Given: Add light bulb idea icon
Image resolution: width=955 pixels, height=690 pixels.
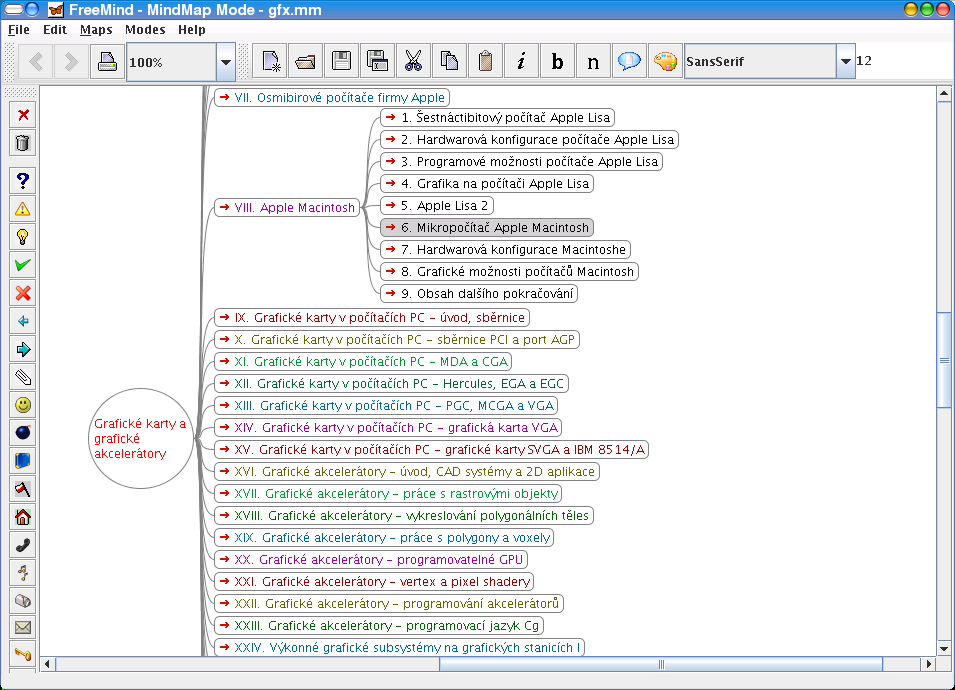Looking at the screenshot, I should (x=23, y=237).
